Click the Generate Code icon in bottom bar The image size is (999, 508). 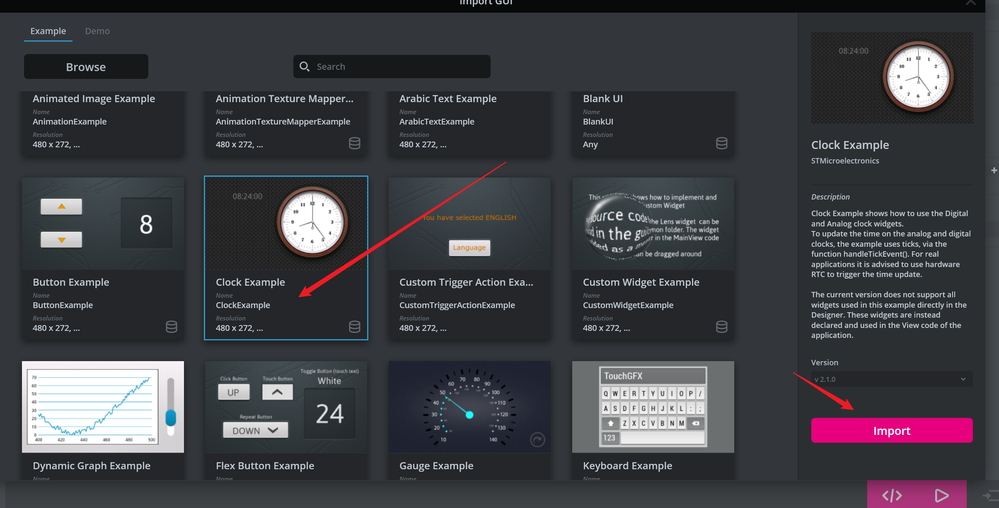pos(892,495)
